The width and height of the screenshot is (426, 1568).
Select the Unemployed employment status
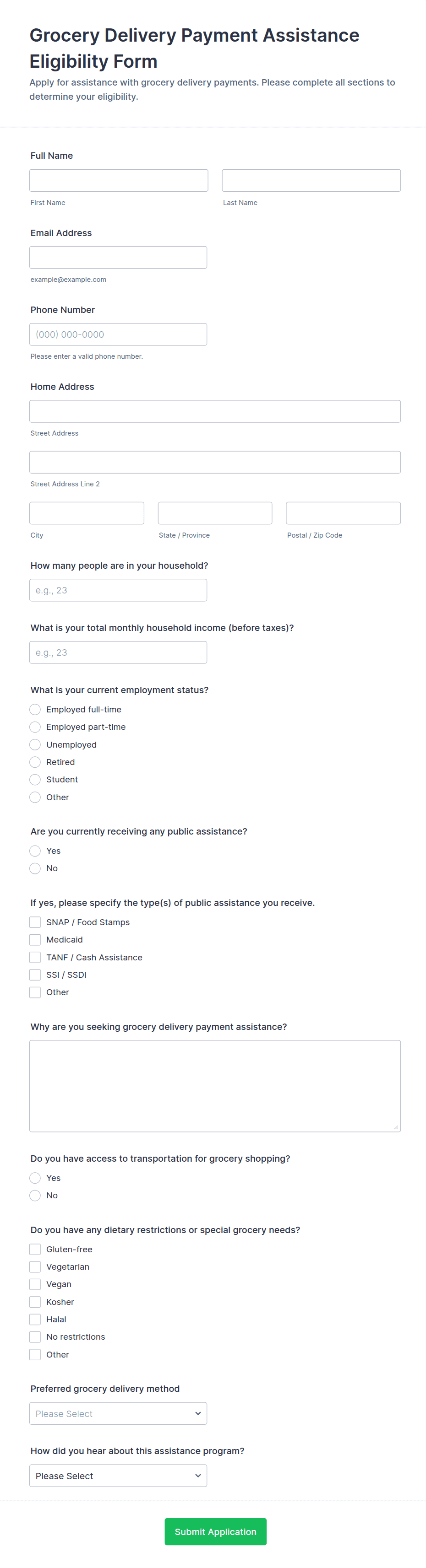pyautogui.click(x=35, y=744)
